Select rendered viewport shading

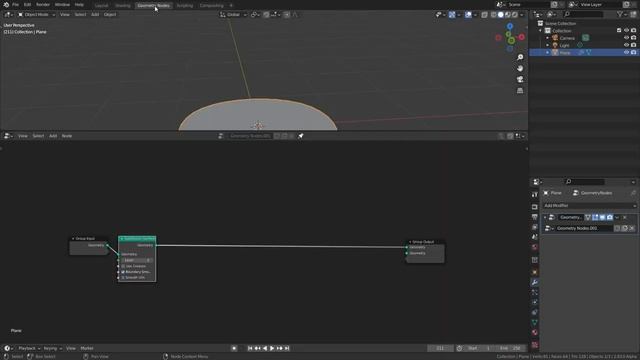(x=515, y=15)
